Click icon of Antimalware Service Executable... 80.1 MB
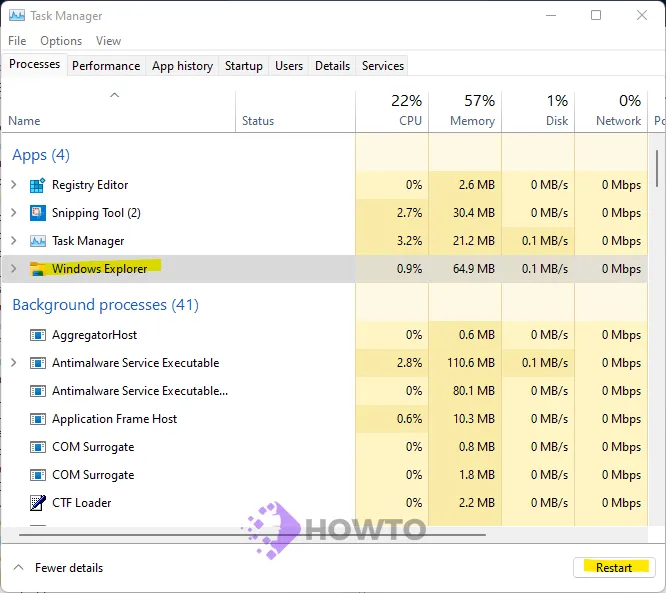This screenshot has height=593, width=666. (37, 391)
